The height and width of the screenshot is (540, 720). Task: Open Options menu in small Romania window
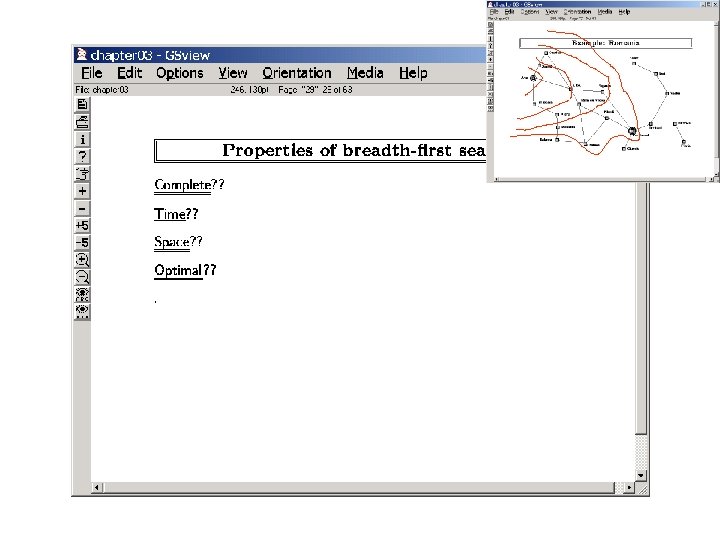click(529, 12)
